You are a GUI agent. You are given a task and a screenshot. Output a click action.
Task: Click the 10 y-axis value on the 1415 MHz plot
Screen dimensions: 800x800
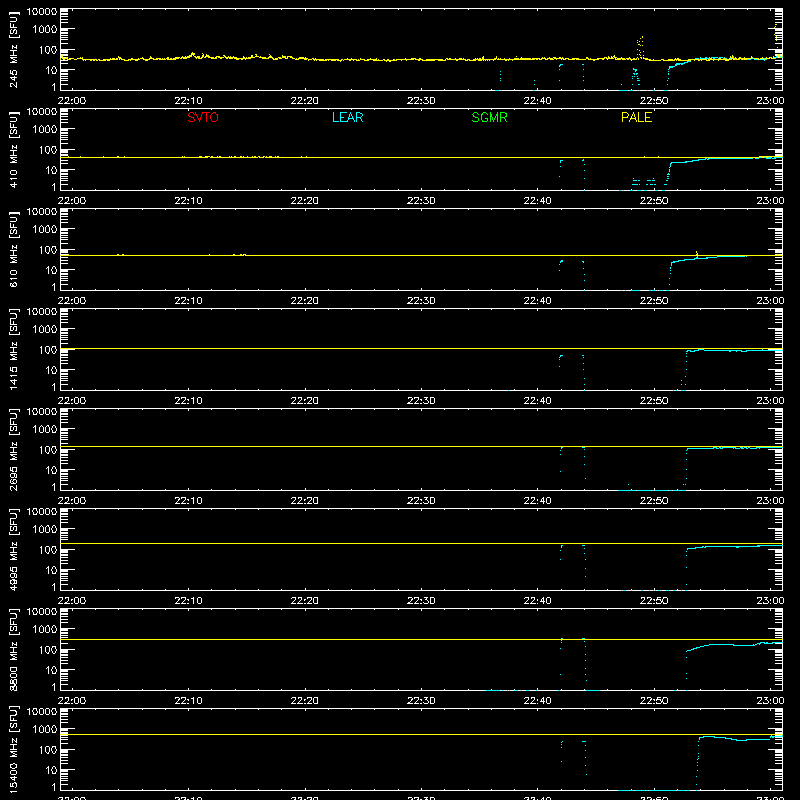(51, 370)
